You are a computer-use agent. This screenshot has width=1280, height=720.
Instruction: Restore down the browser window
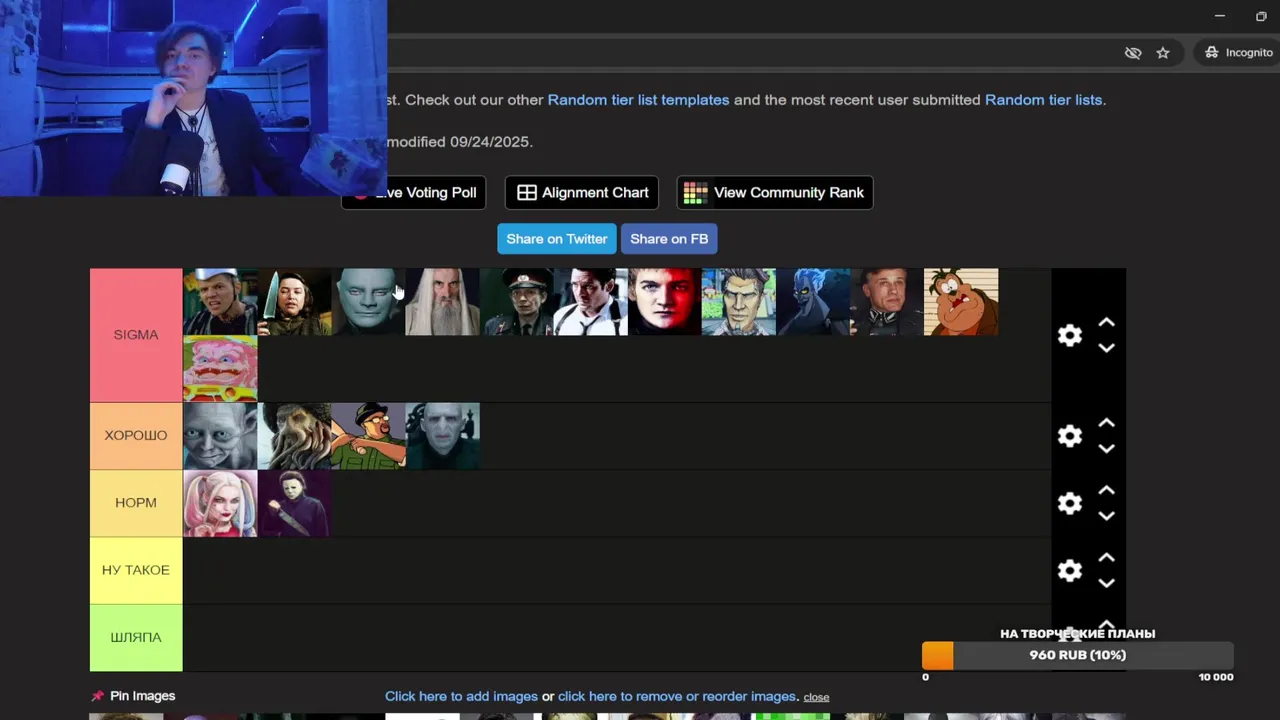point(1261,16)
